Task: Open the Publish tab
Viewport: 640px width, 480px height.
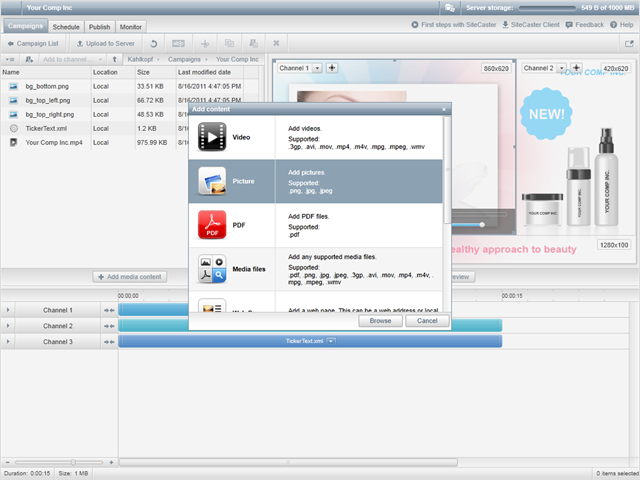Action: (99, 27)
